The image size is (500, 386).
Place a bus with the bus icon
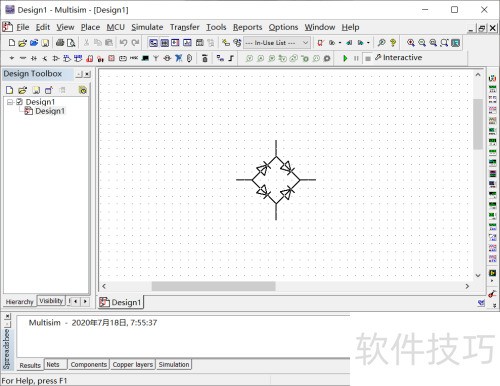tap(231, 58)
